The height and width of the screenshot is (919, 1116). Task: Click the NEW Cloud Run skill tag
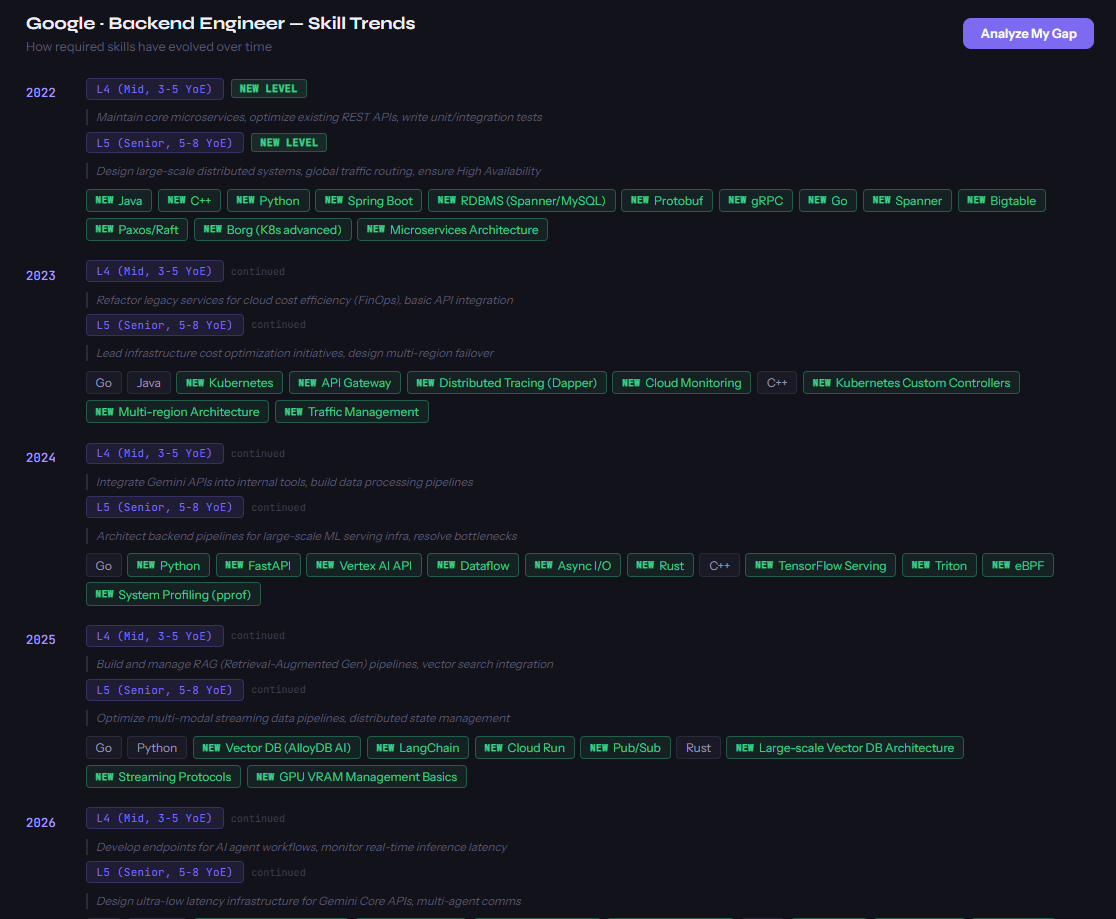(524, 747)
